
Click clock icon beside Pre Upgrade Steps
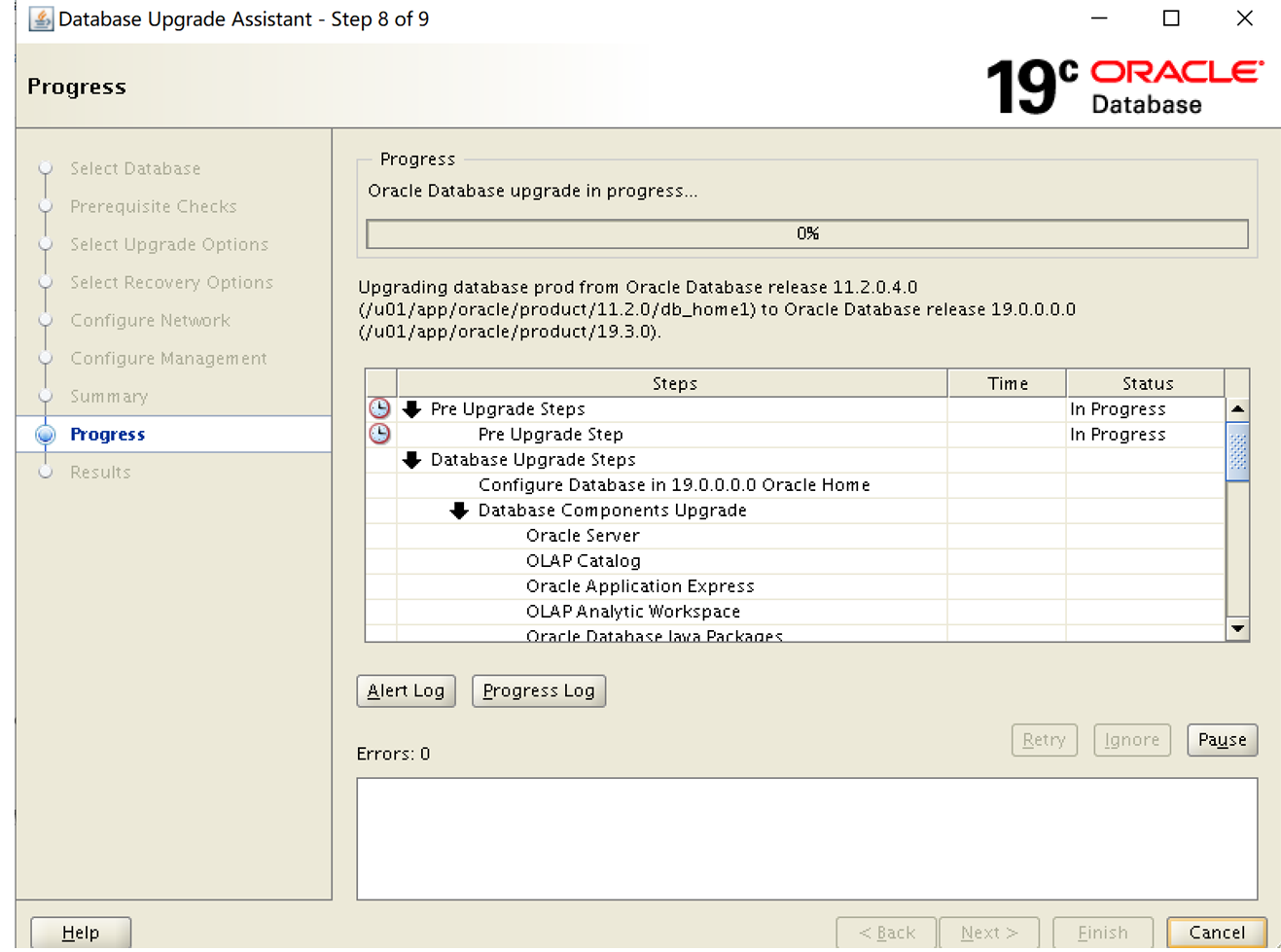click(x=379, y=409)
